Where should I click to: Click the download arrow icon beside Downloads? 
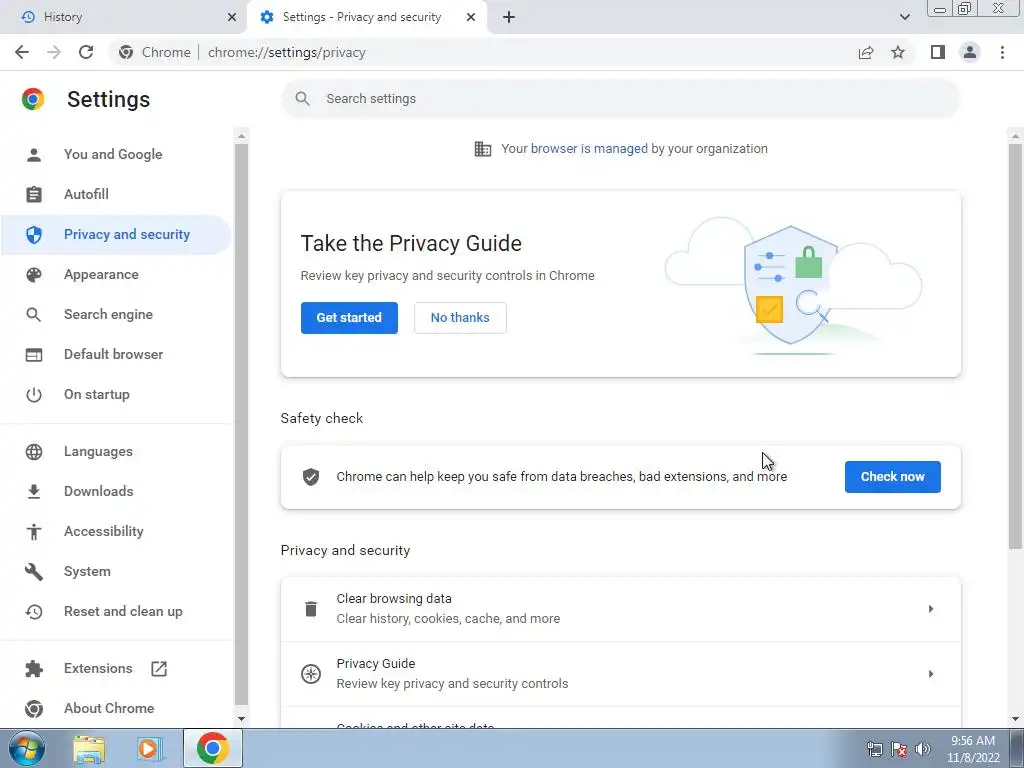pos(34,492)
